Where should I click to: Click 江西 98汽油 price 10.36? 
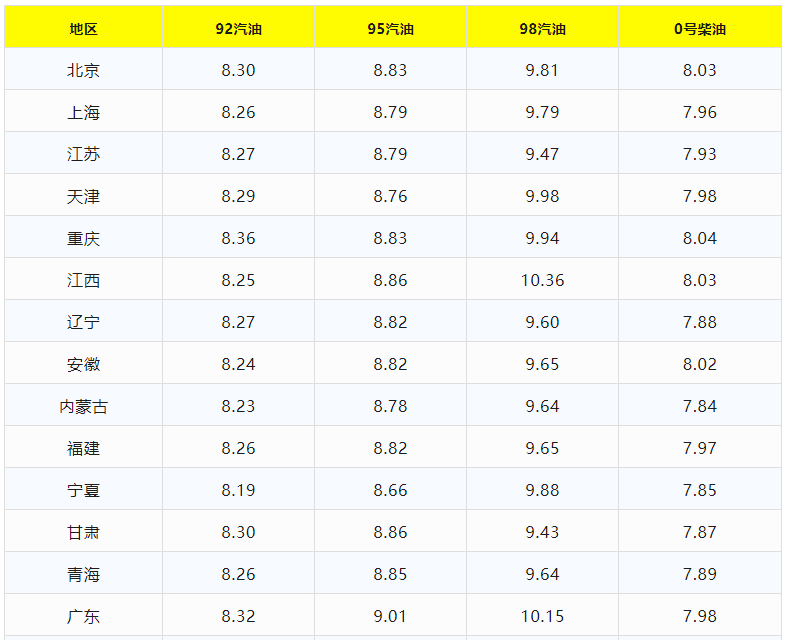pos(542,281)
